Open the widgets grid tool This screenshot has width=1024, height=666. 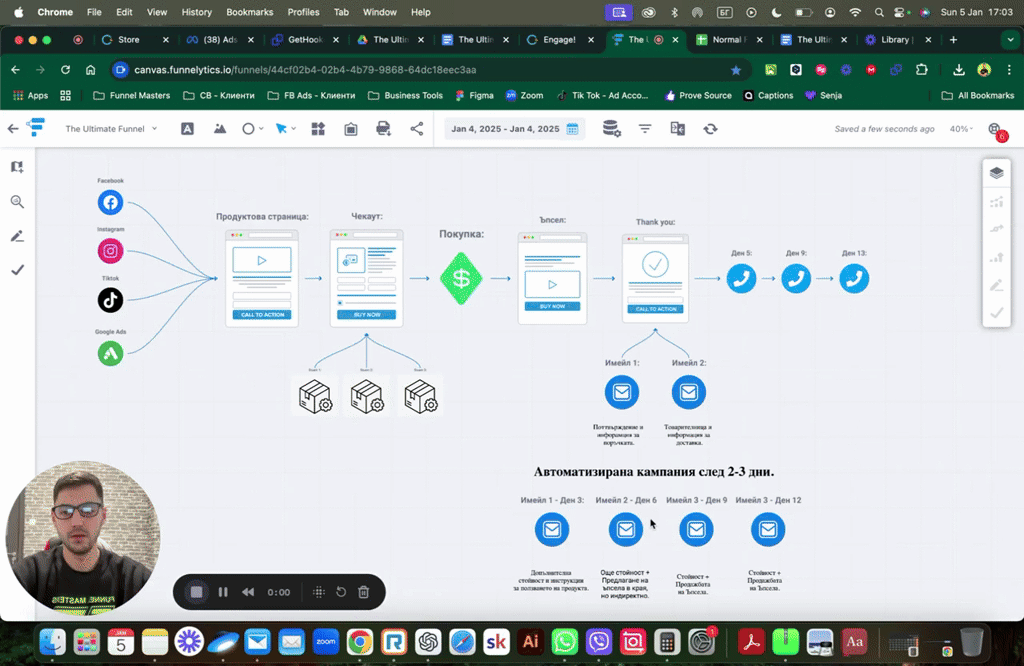[318, 129]
